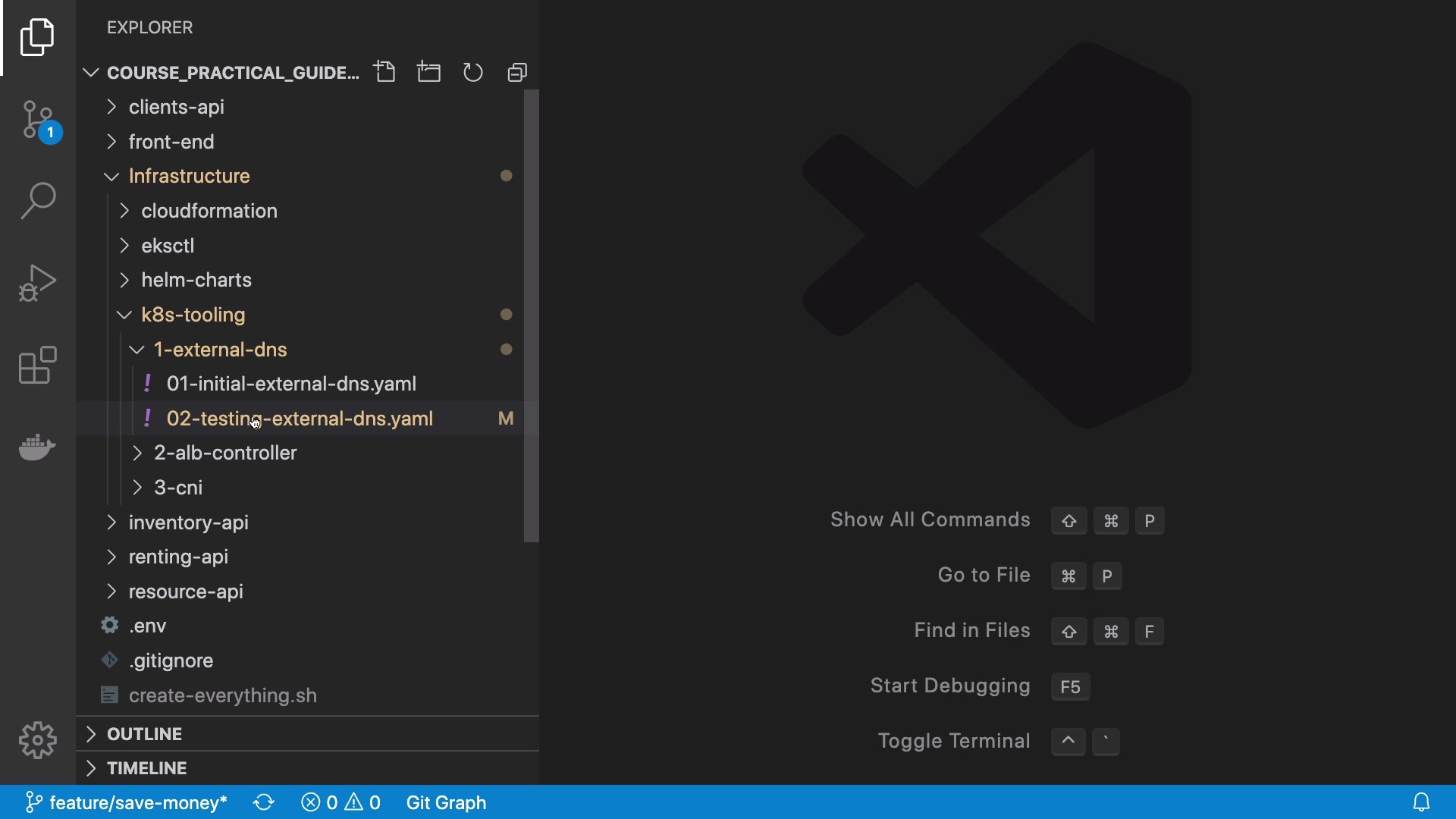Screen dimensions: 1456x819
Task: Open Git Graph from status bar
Action: point(446,802)
